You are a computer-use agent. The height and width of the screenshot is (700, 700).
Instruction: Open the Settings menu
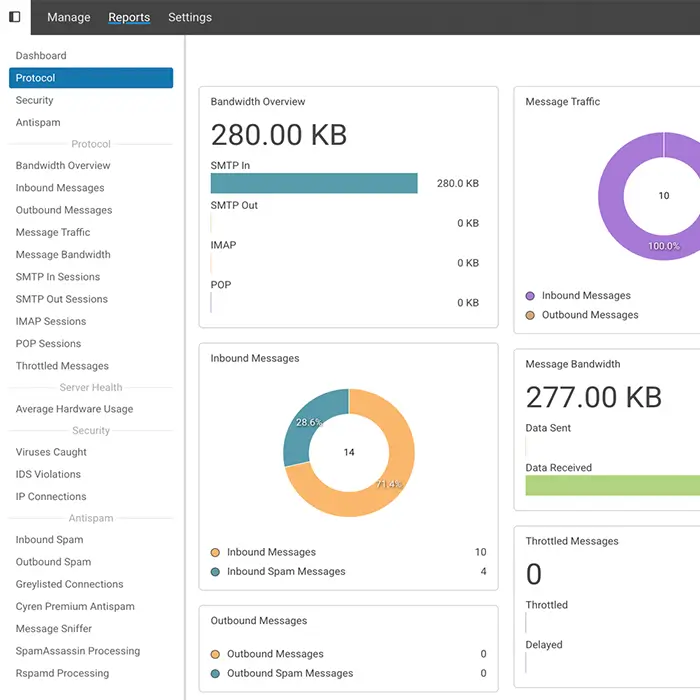pyautogui.click(x=190, y=17)
